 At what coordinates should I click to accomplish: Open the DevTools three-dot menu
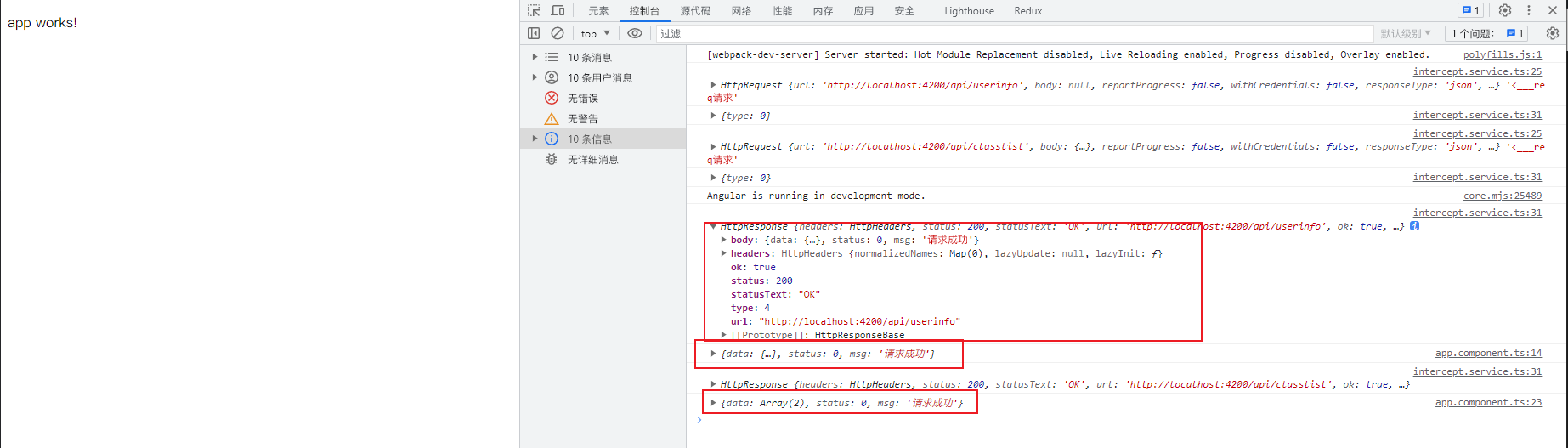pos(1529,10)
